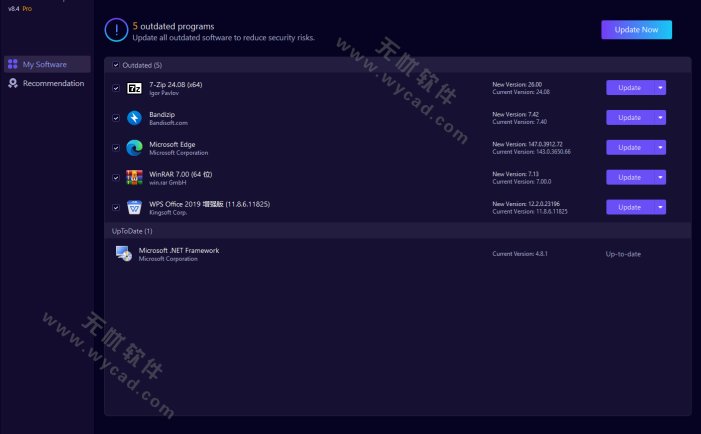The image size is (701, 434).
Task: Uncheck the 7-Zip 24.08 checkbox
Action: (116, 88)
